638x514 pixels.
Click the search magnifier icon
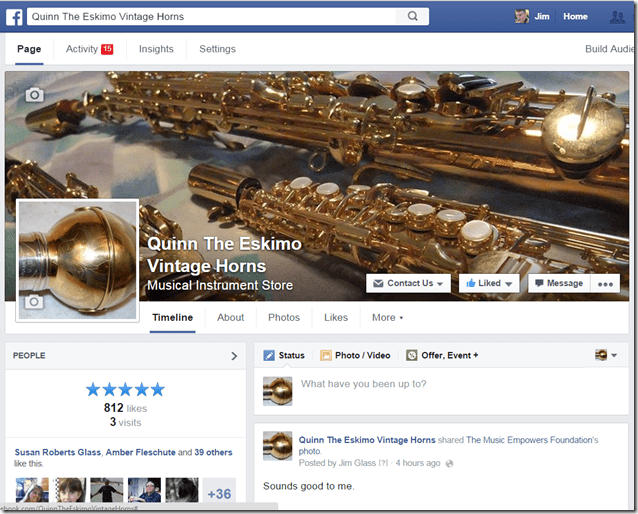(x=412, y=16)
